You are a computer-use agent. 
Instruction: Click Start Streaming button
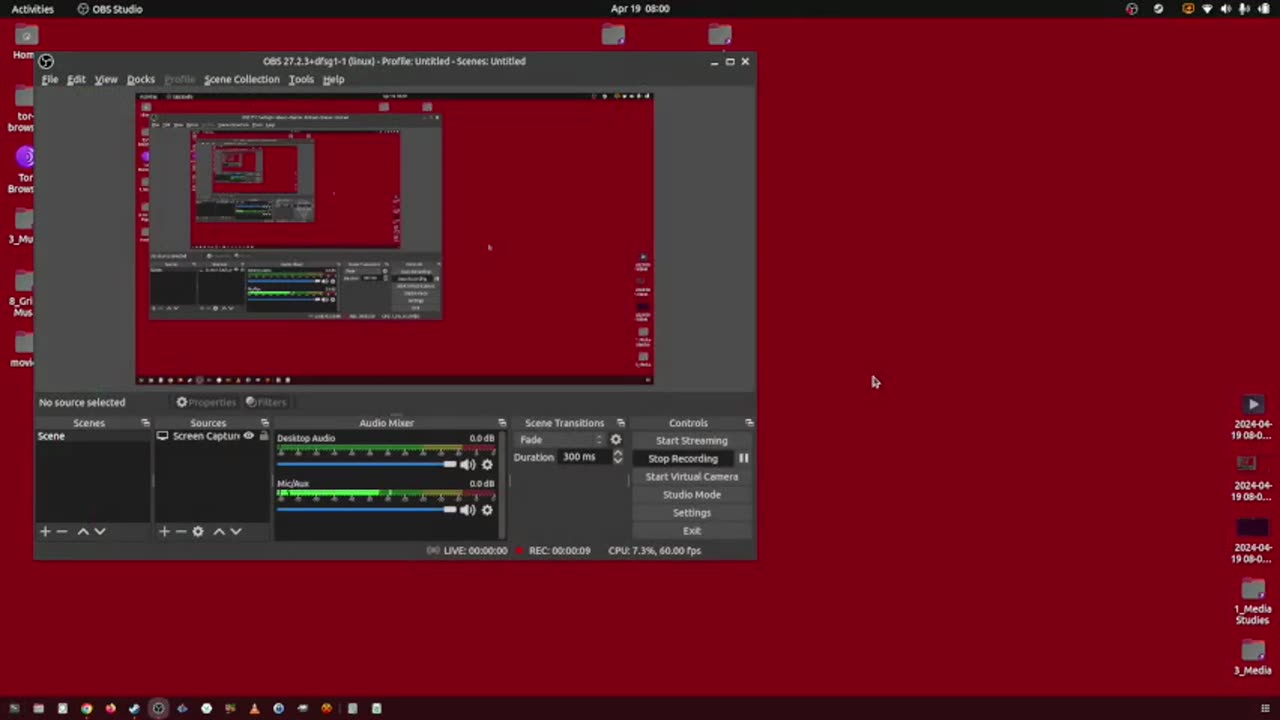click(692, 441)
